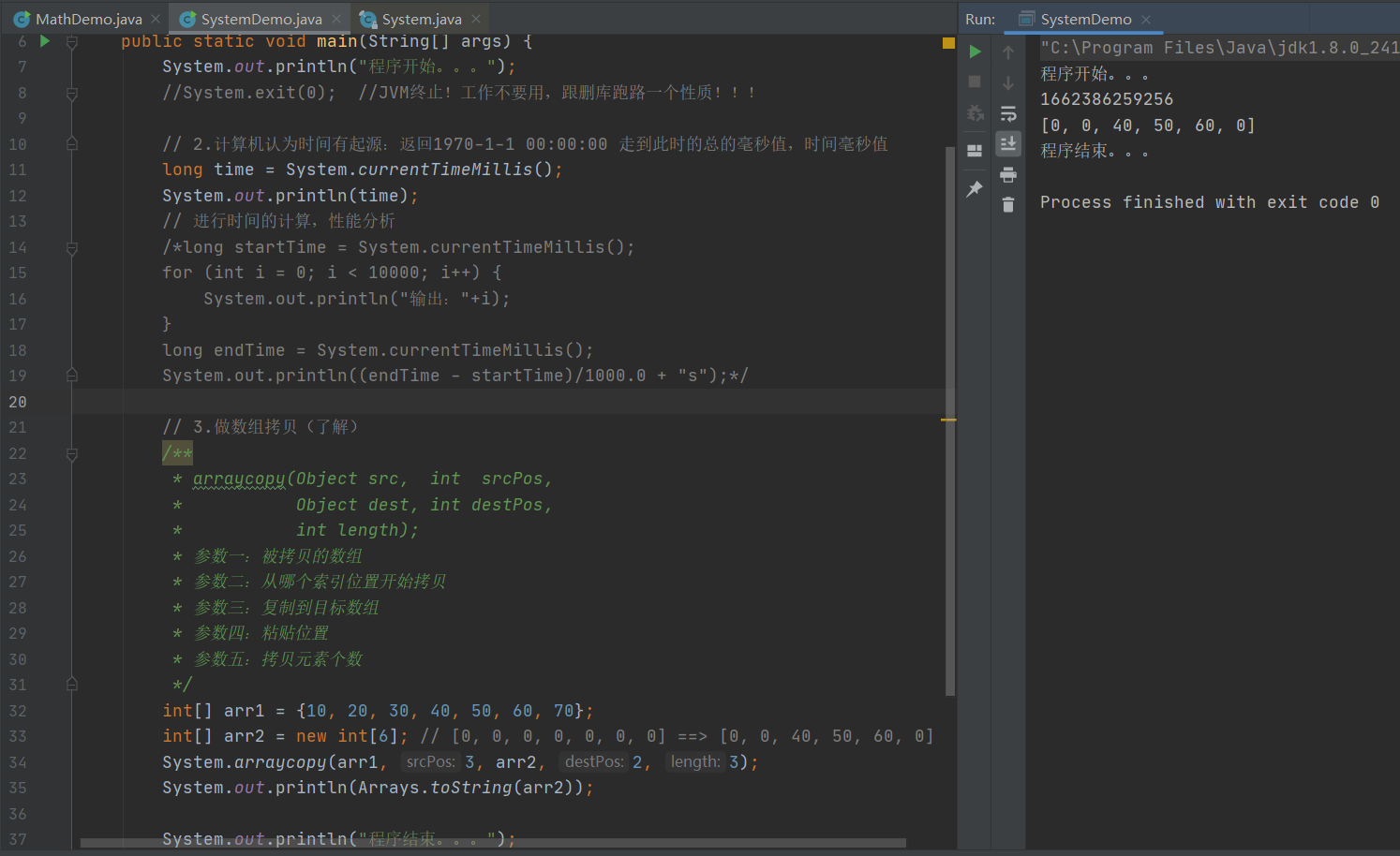Clear console with the trash icon
The width and height of the screenshot is (1400, 856).
(x=1008, y=205)
